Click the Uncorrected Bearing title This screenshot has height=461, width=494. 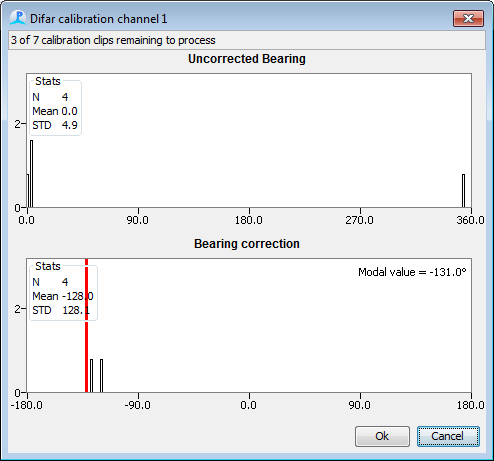(x=247, y=59)
